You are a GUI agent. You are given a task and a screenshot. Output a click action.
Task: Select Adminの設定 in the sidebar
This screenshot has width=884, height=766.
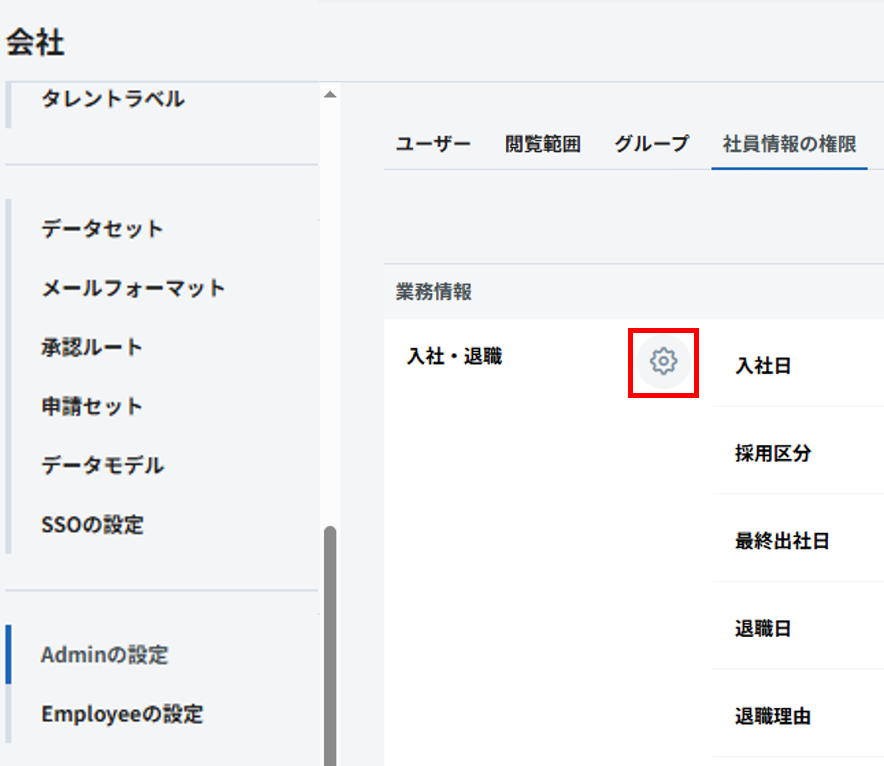click(x=104, y=655)
